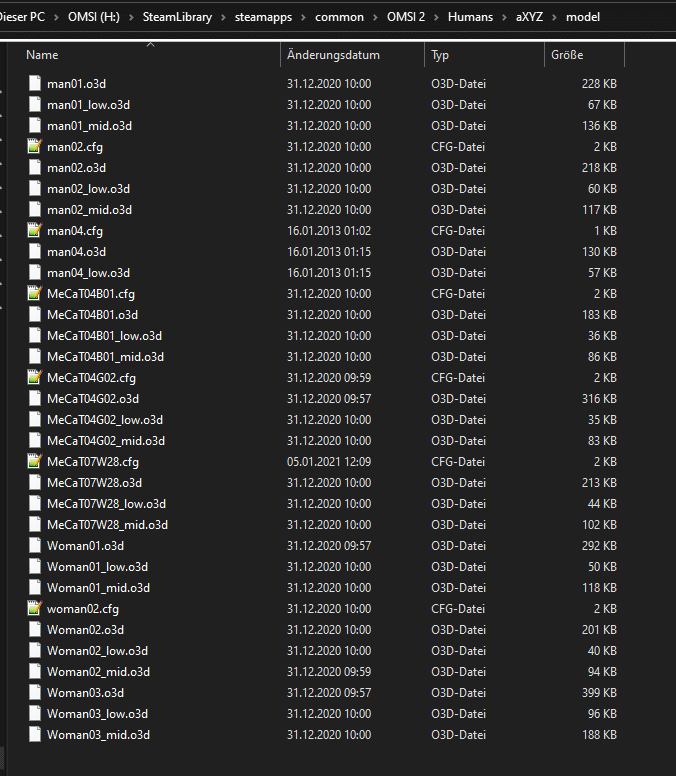Select the MeCaT04G02.cfg file icon
This screenshot has width=676, height=776.
(35, 378)
